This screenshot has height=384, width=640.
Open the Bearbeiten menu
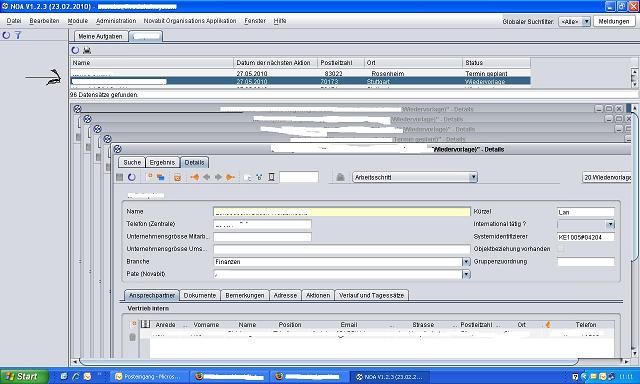pyautogui.click(x=44, y=21)
